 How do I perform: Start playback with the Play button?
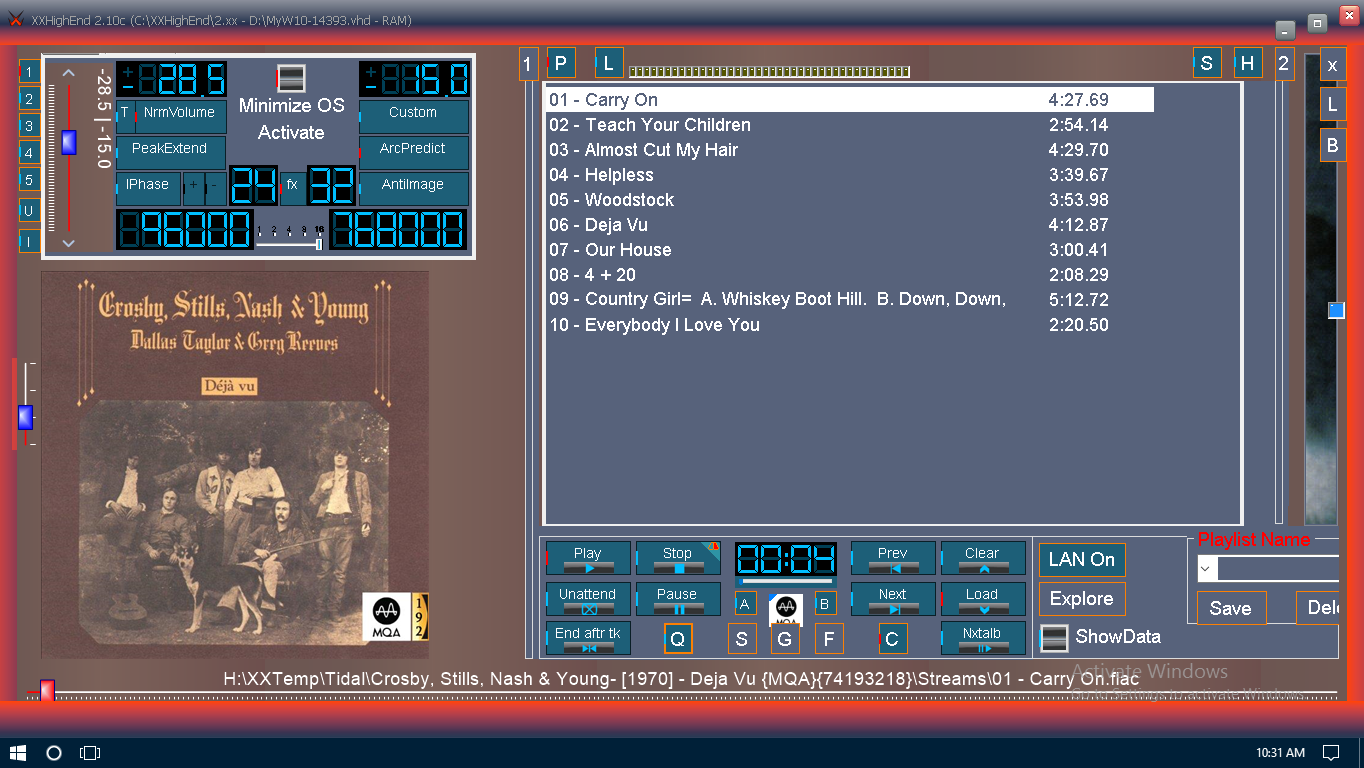pos(588,558)
